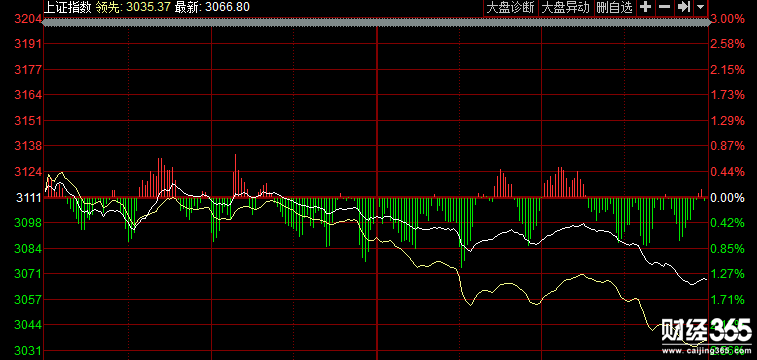This screenshot has width=757, height=360.
Task: Click the 0.00% baseline percentage label
Action: point(729,197)
